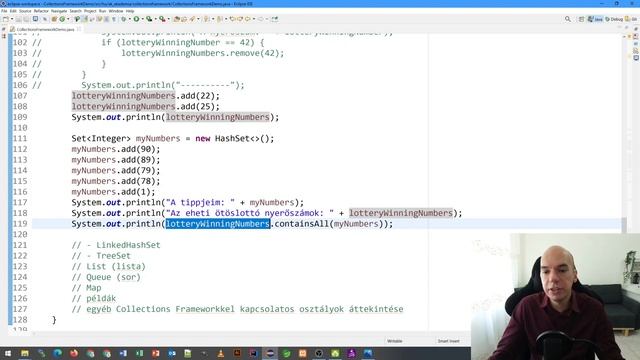Click the External Tools run icon
The height and width of the screenshot is (360, 640).
(x=162, y=19)
